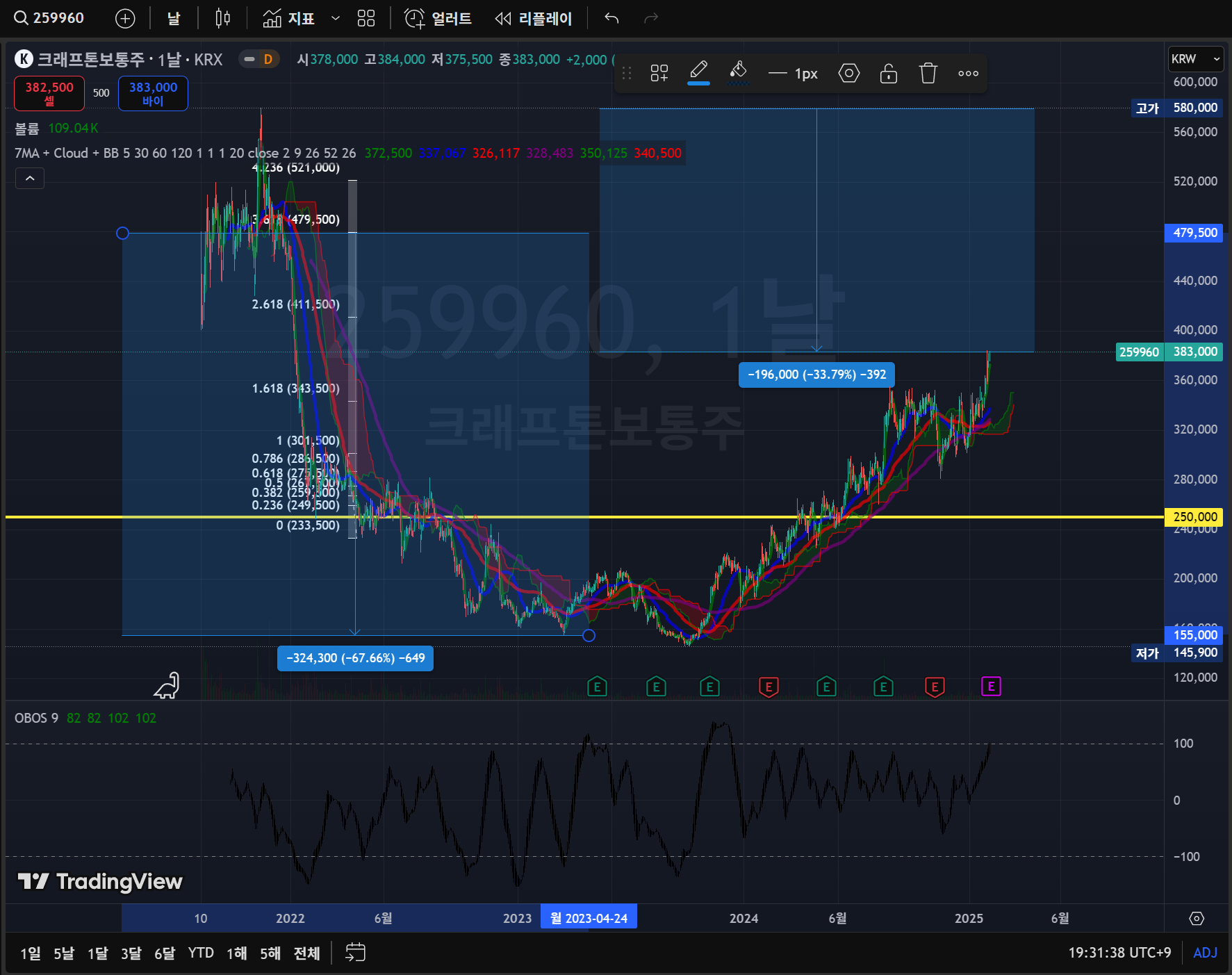Toggle ADJ adjusted price setting
Image resolution: width=1232 pixels, height=975 pixels.
point(1205,953)
